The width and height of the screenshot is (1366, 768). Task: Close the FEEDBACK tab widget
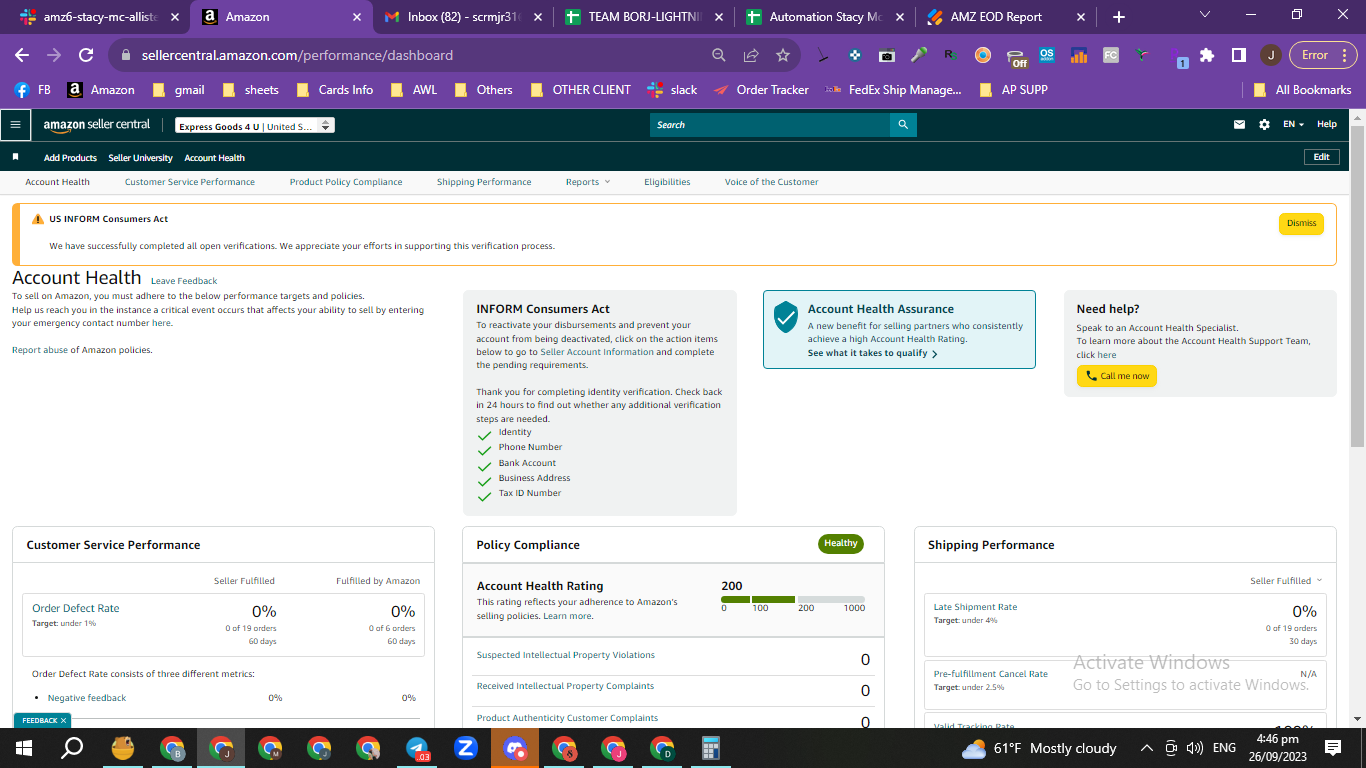pyautogui.click(x=64, y=720)
